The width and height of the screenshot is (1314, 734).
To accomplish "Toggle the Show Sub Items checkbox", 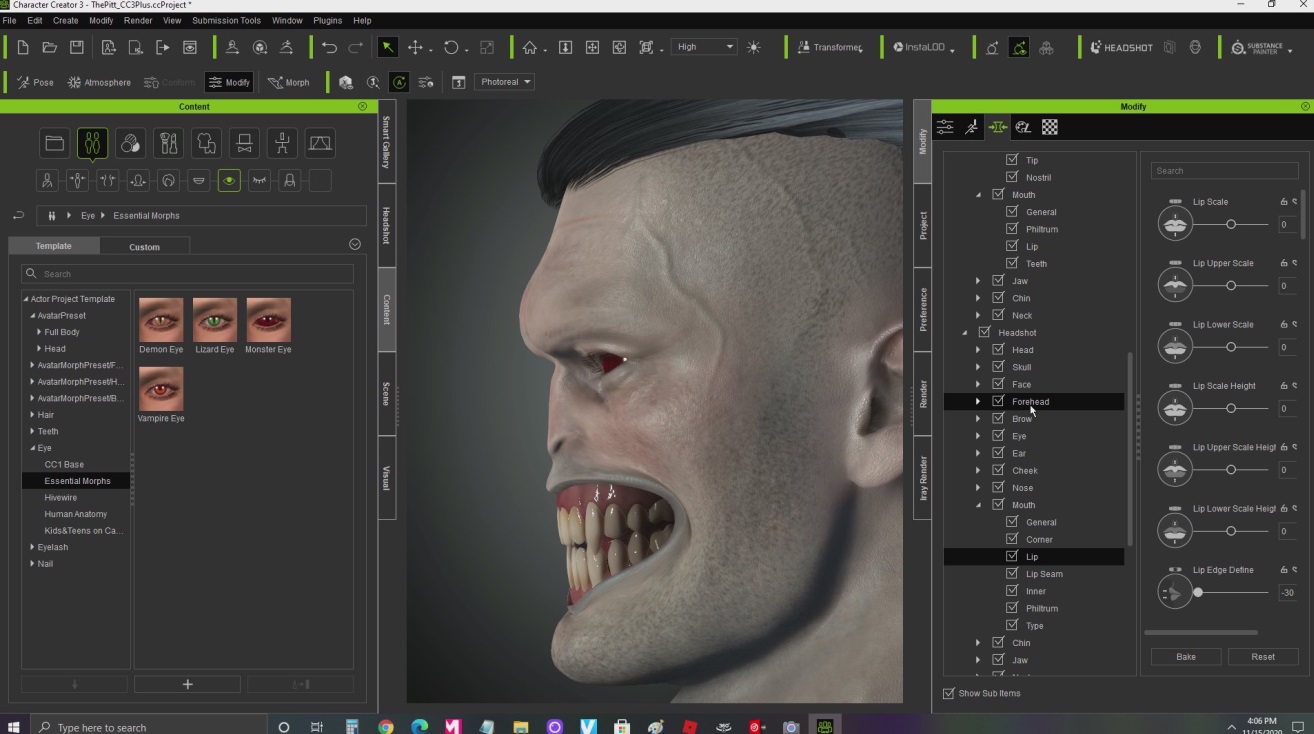I will 949,693.
